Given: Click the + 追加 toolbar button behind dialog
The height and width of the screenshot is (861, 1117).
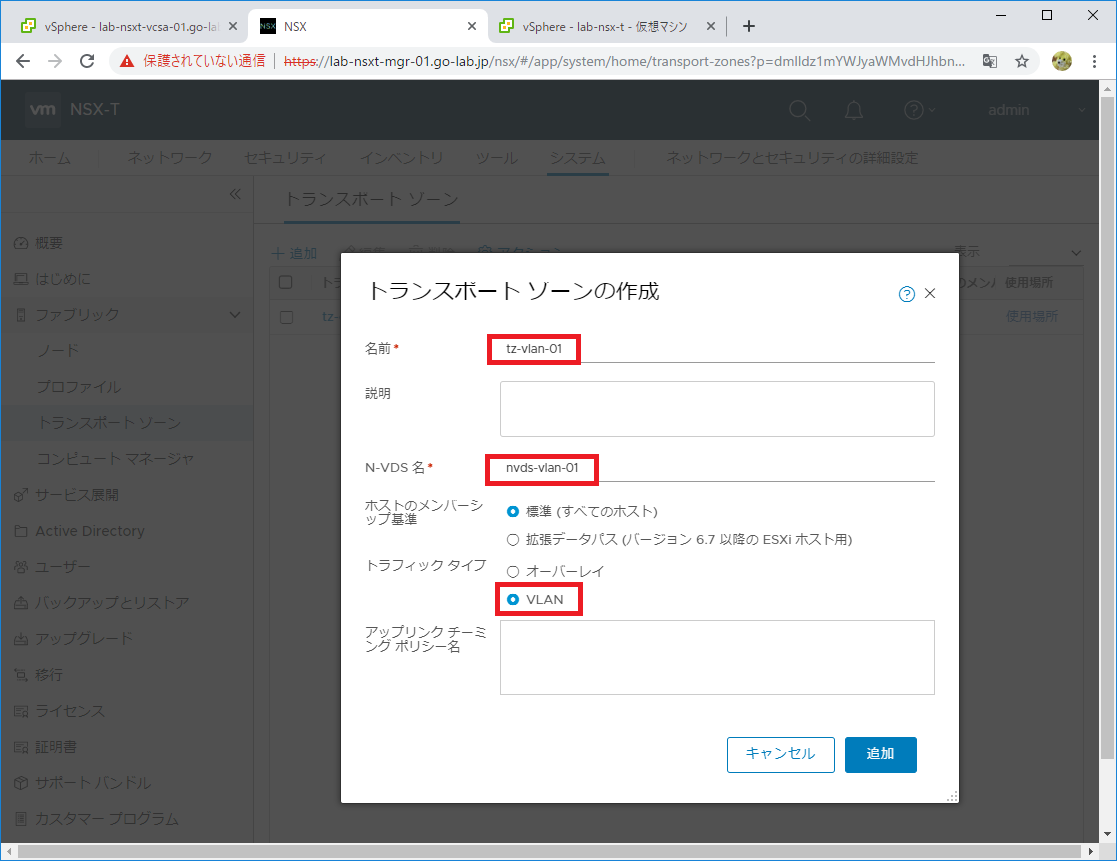Looking at the screenshot, I should (295, 254).
